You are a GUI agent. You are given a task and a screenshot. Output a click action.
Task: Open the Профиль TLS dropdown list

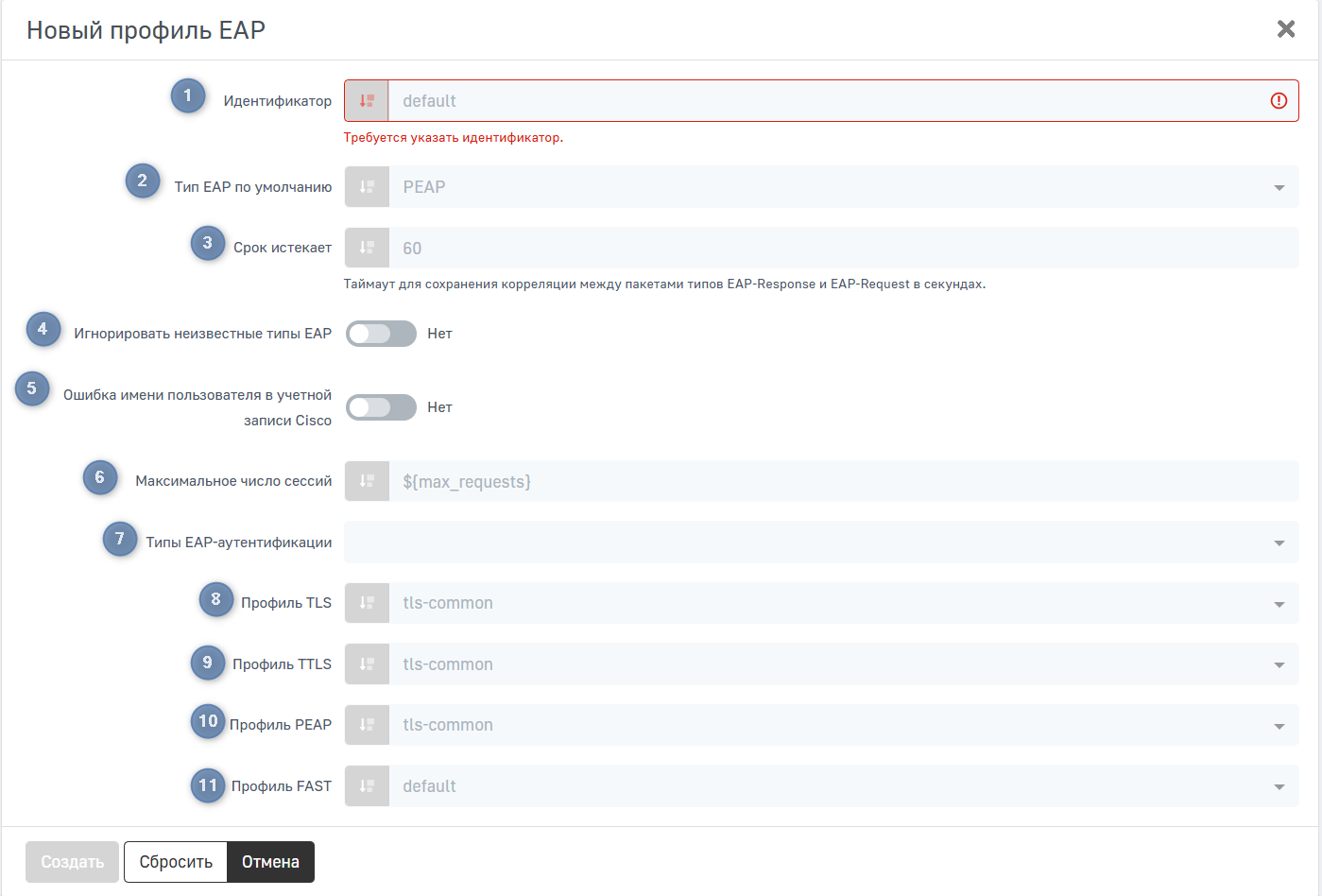pos(832,603)
